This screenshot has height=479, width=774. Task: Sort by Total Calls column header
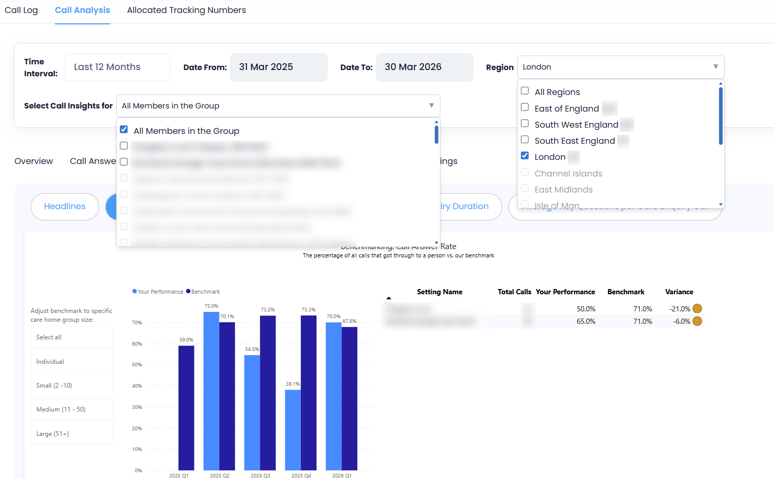click(x=514, y=292)
